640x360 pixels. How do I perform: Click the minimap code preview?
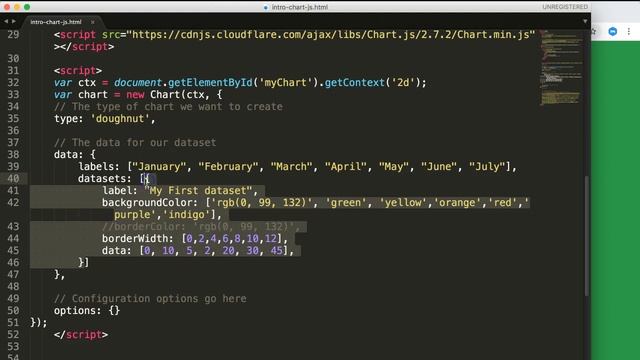561,67
